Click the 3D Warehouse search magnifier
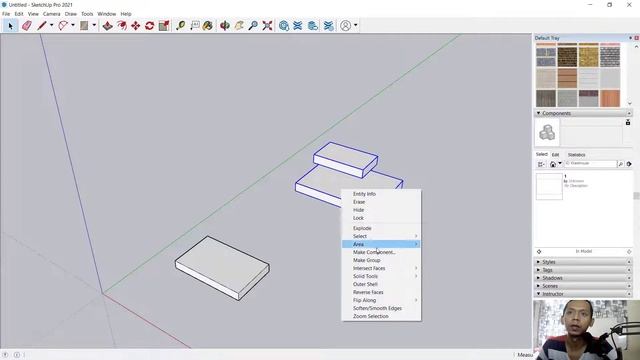The width and height of the screenshot is (640, 360). (x=620, y=164)
